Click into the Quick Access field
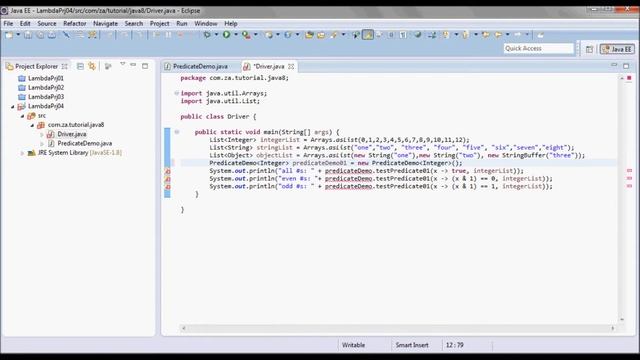 [x=538, y=49]
